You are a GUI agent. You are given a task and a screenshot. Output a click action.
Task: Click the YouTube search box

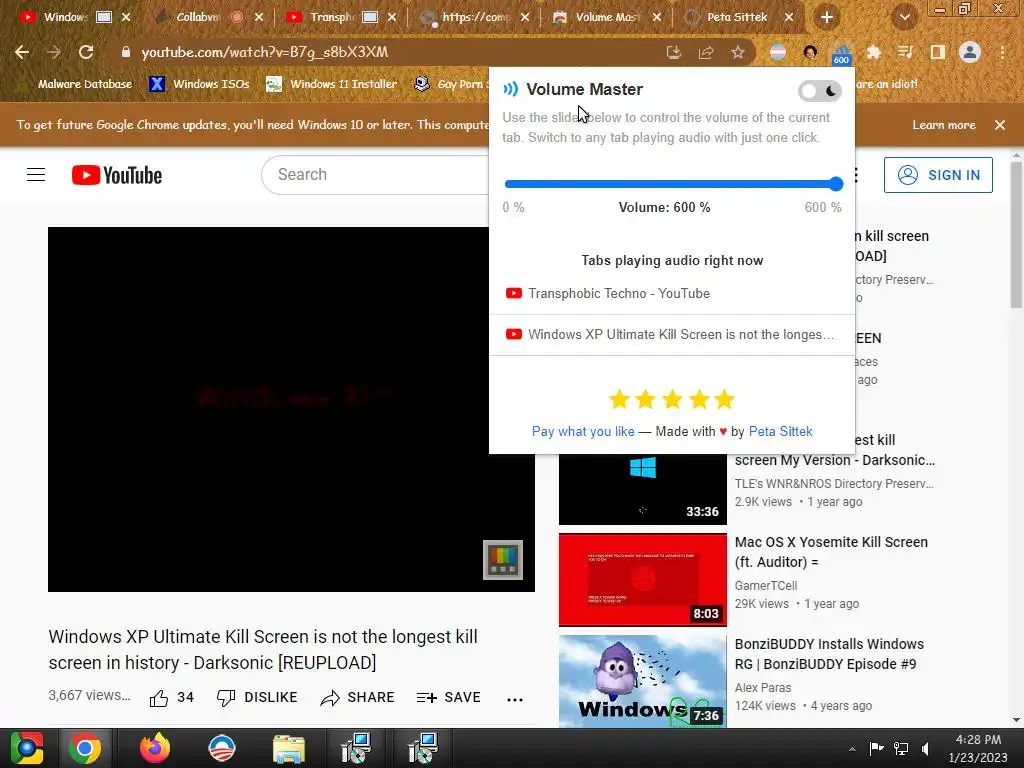pyautogui.click(x=376, y=175)
